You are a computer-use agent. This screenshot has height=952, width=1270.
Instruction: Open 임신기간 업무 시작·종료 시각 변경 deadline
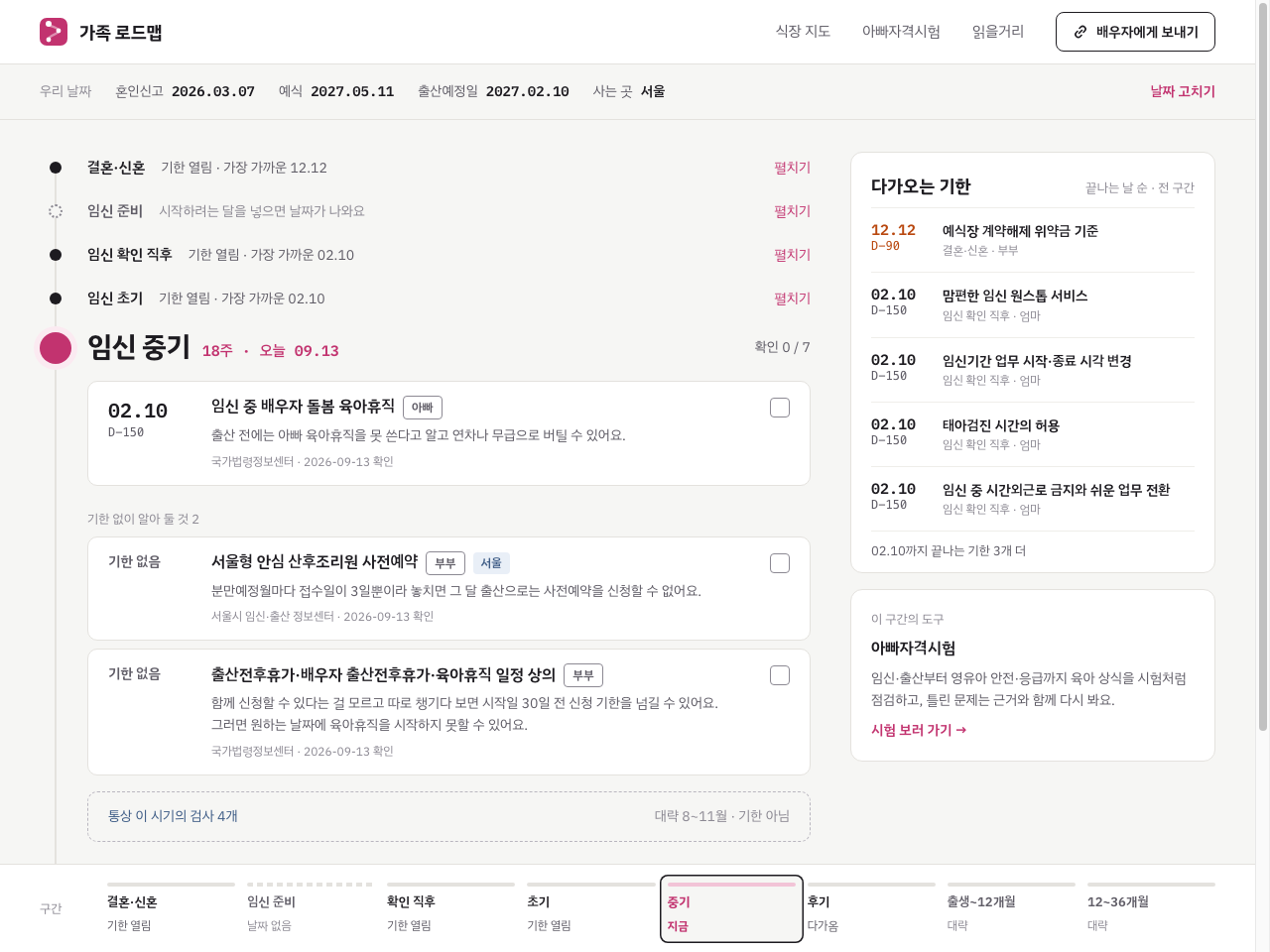click(1033, 370)
